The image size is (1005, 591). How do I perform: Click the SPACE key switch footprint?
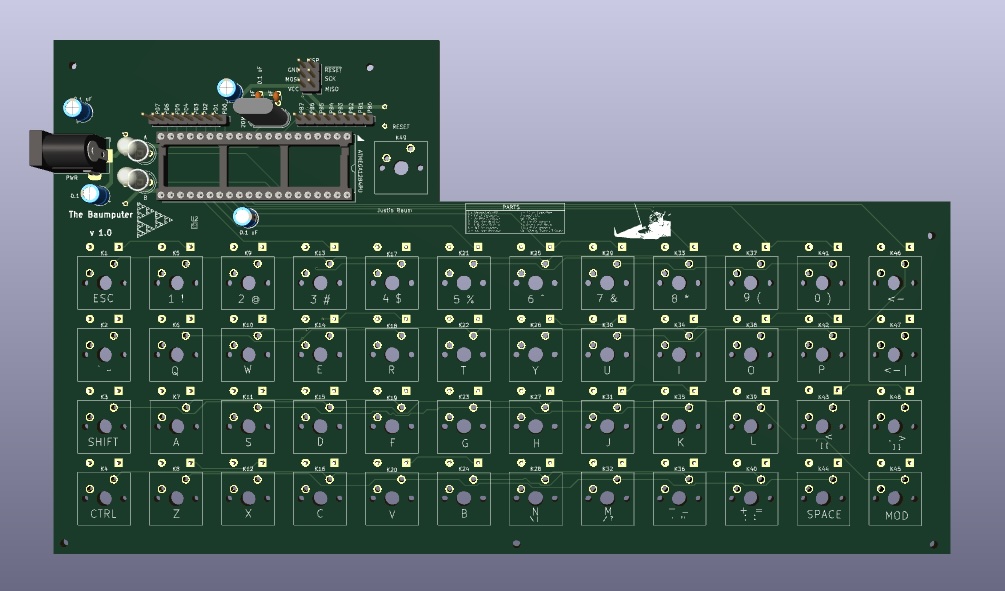[x=823, y=499]
